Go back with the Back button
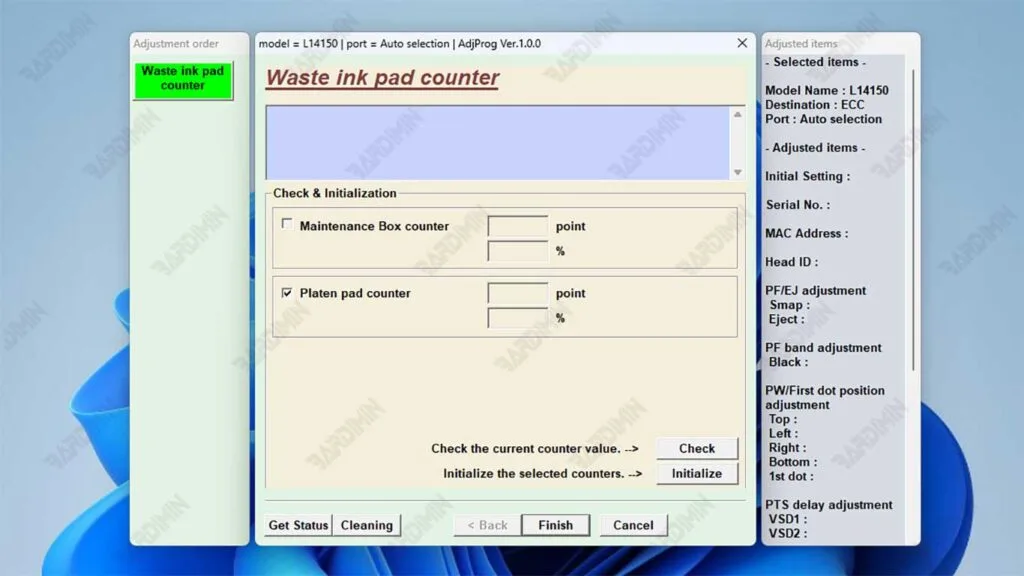 pos(487,525)
